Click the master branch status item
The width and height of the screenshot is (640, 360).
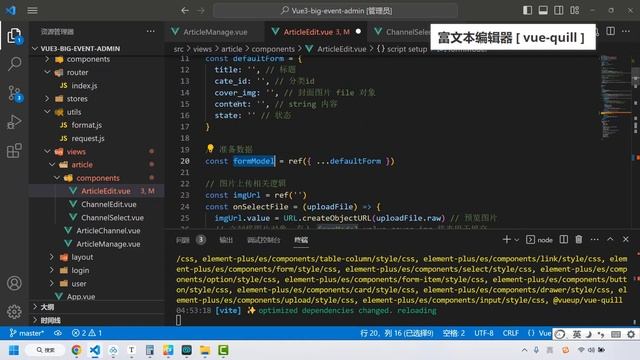pos(27,333)
